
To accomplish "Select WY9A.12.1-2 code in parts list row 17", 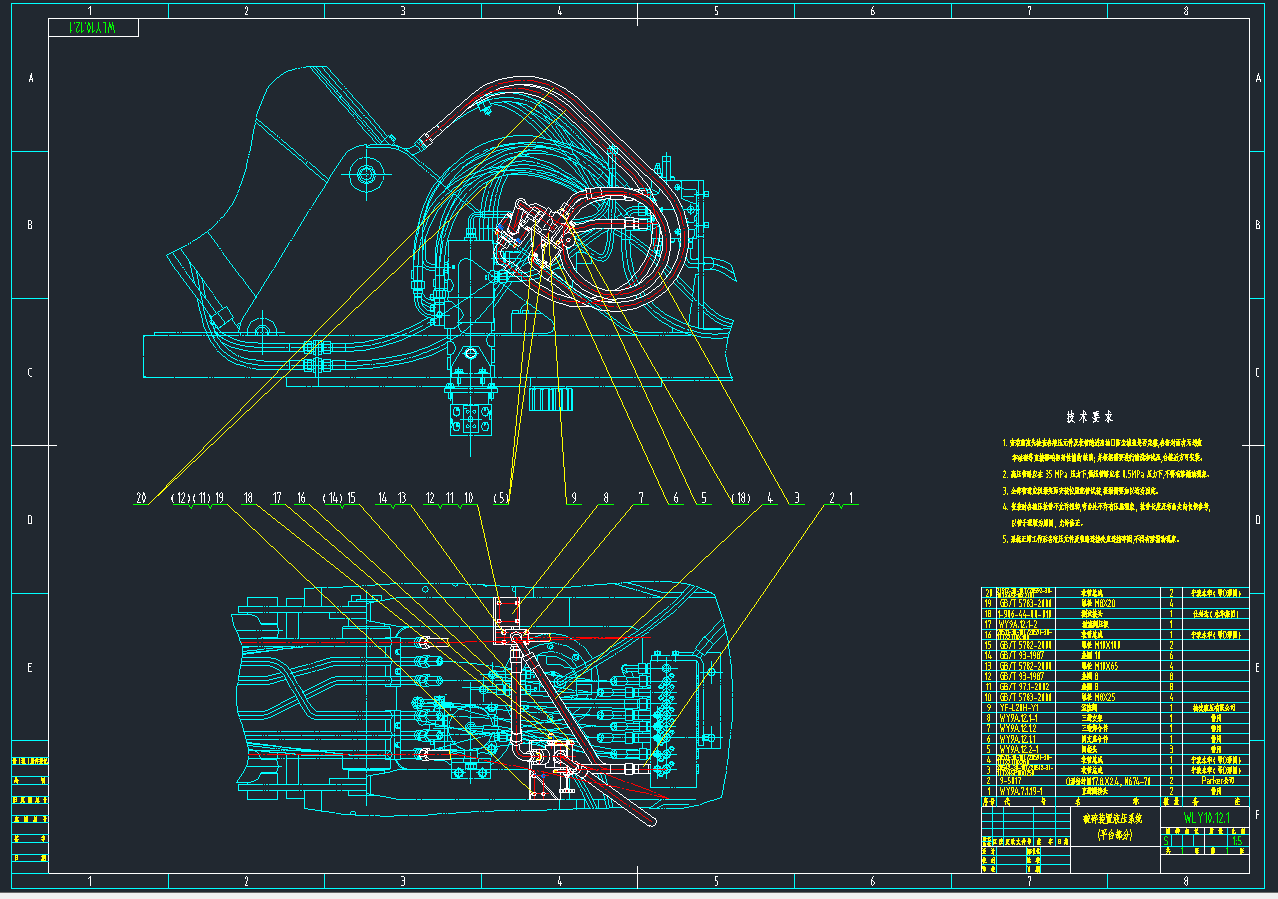I will coord(1020,624).
